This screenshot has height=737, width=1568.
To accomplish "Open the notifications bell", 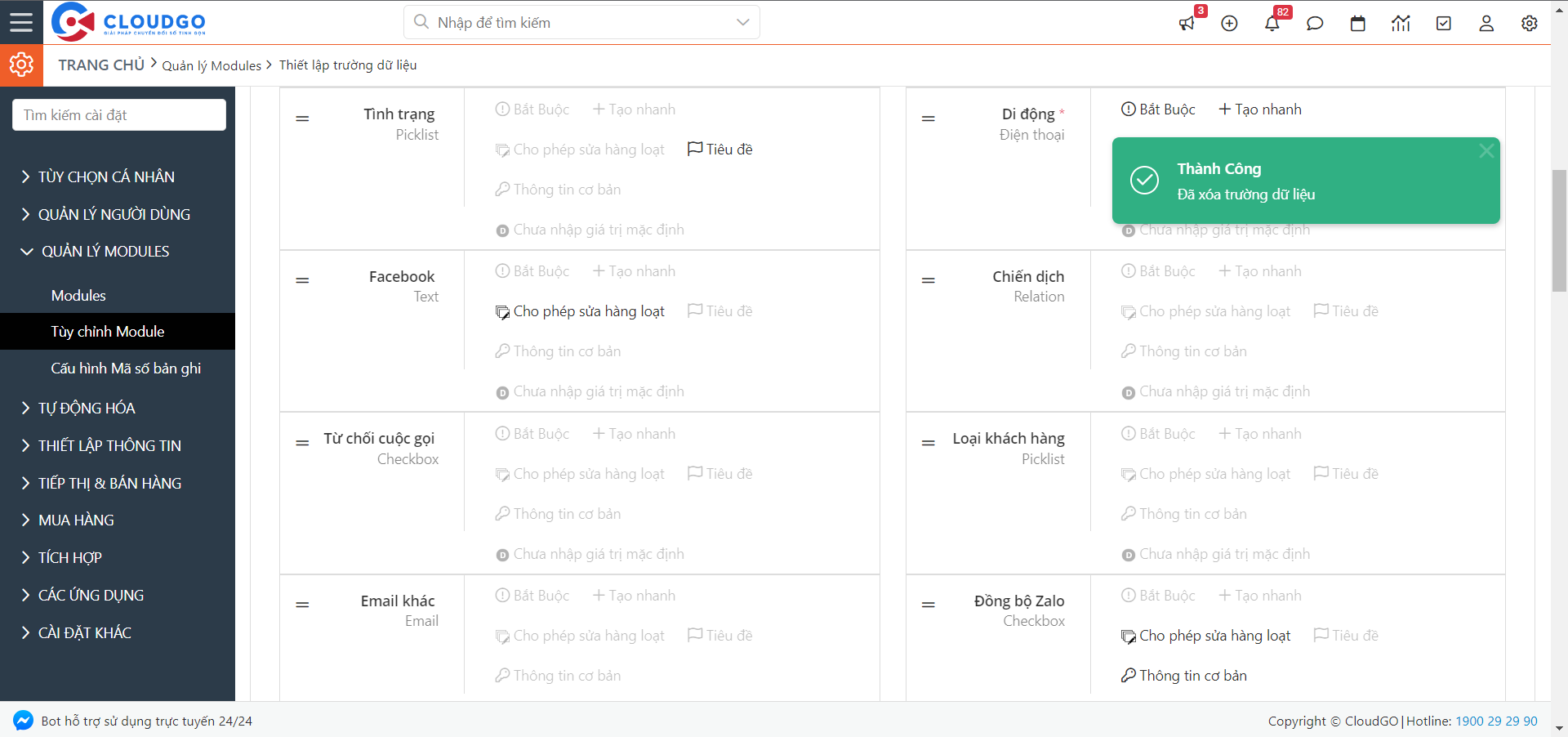I will click(x=1272, y=23).
